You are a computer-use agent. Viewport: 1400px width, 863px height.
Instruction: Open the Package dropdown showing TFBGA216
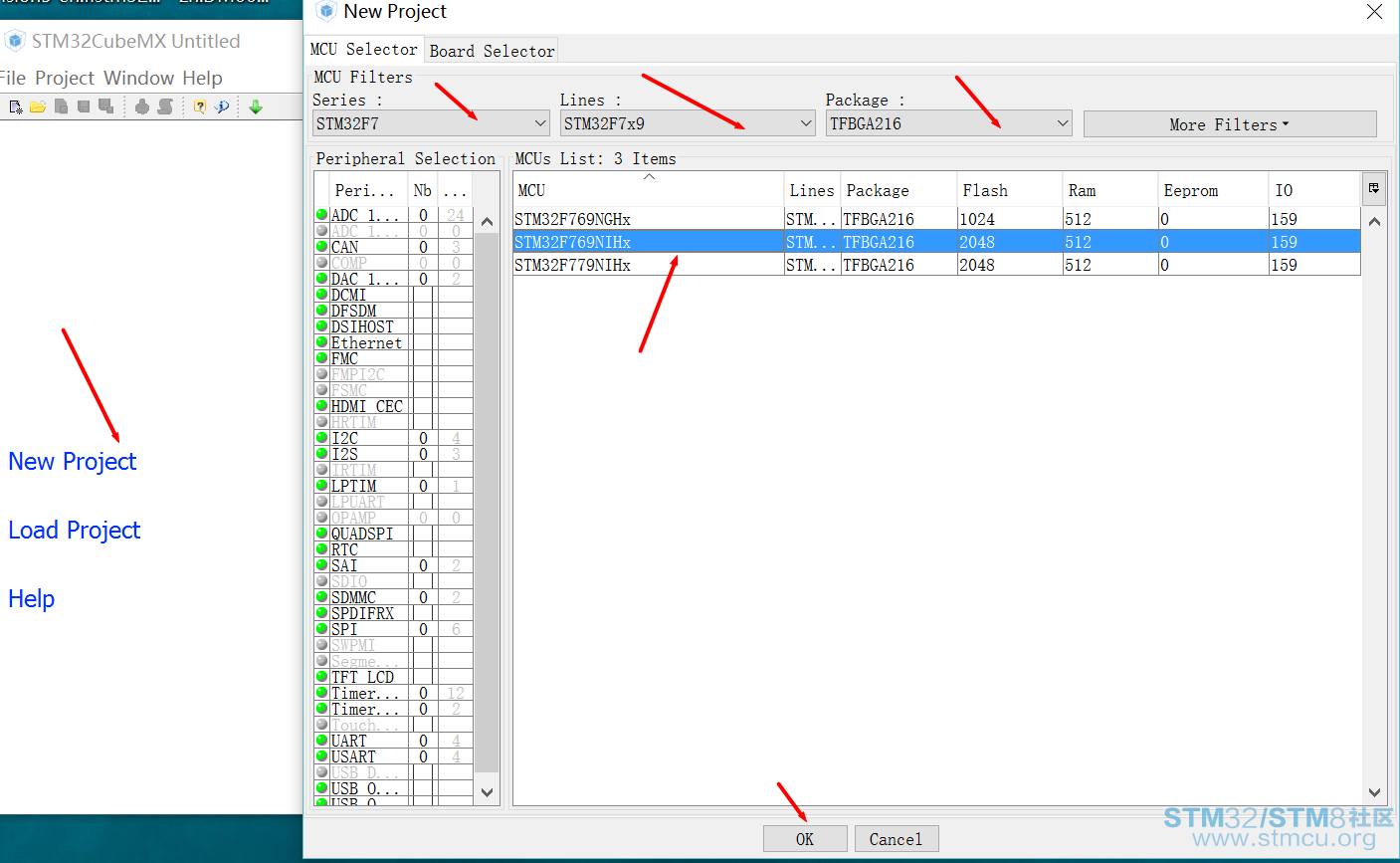[x=949, y=123]
